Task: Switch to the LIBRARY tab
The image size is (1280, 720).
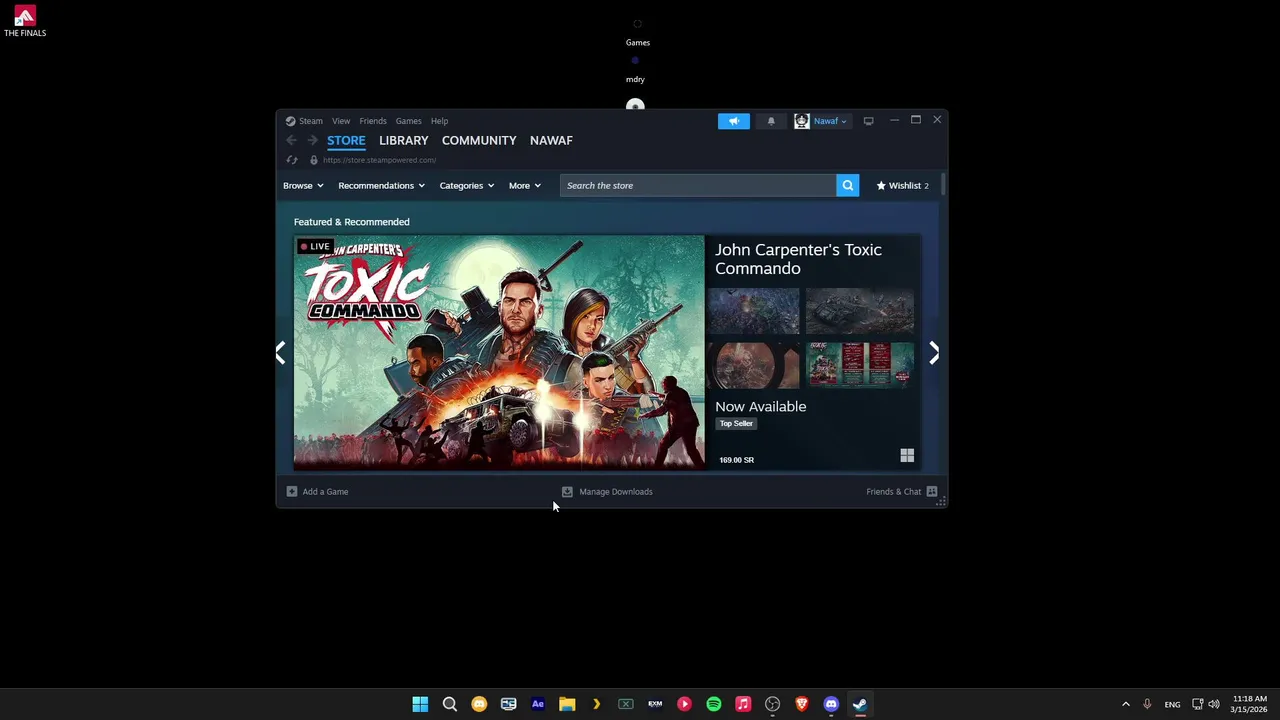Action: tap(403, 140)
